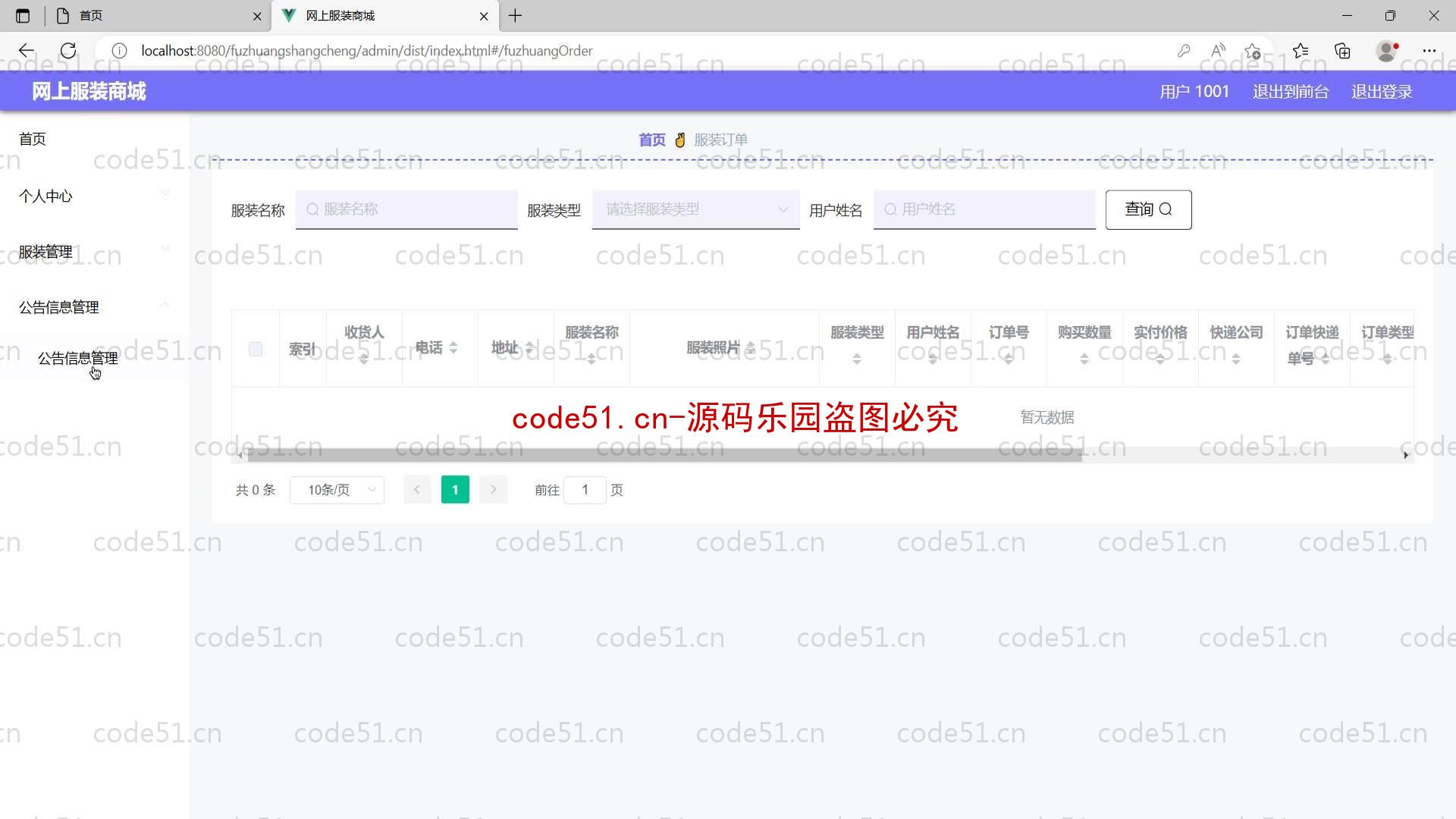Click the 前往 page number input
Image resolution: width=1456 pixels, height=819 pixels.
point(585,490)
